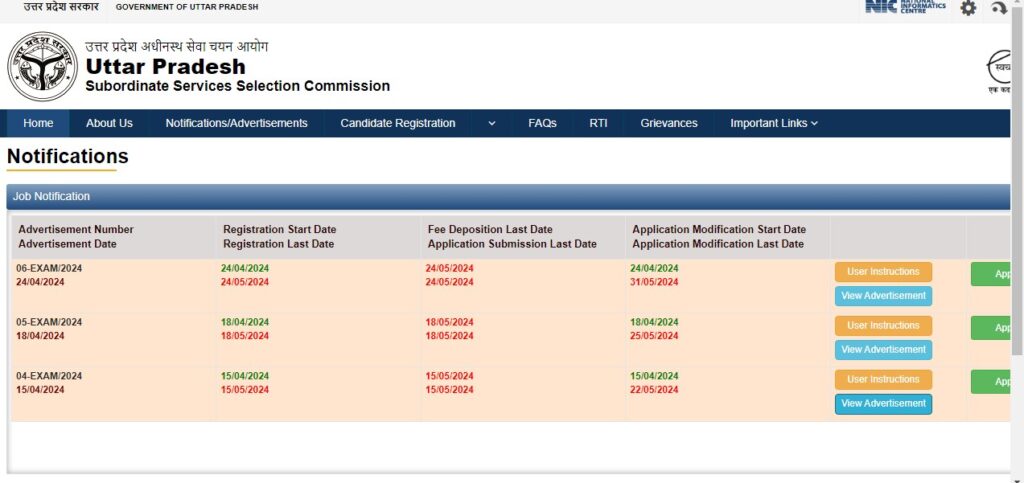The width and height of the screenshot is (1024, 483).
Task: View Advertisement for 06-EXAM/2024
Action: coord(883,296)
